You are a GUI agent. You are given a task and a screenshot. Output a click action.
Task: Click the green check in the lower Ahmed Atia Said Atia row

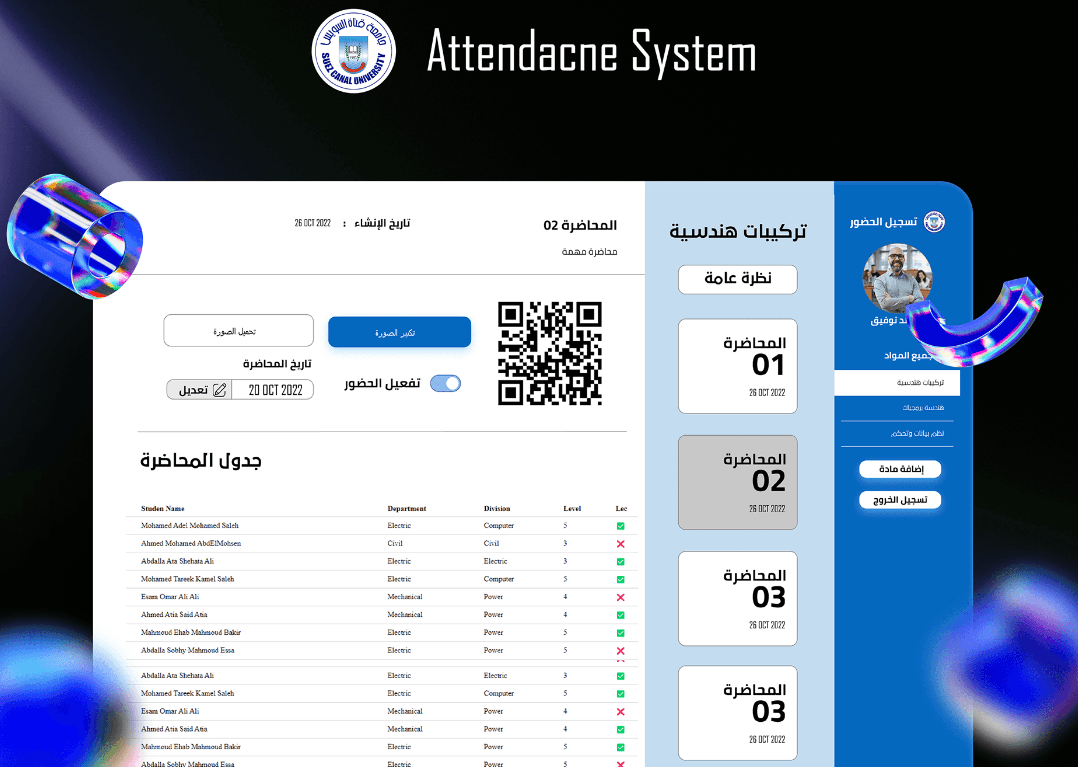click(620, 729)
